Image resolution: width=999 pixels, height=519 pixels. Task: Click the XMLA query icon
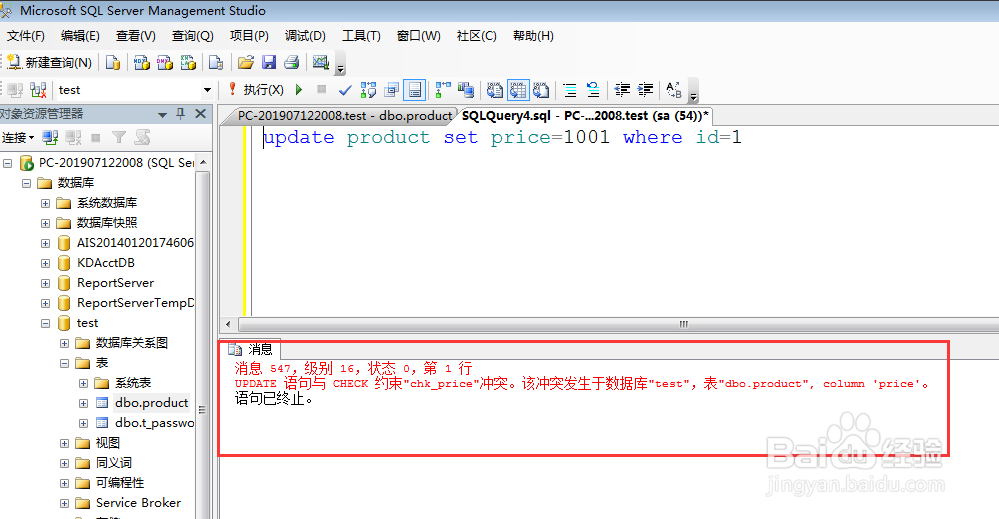[188, 62]
